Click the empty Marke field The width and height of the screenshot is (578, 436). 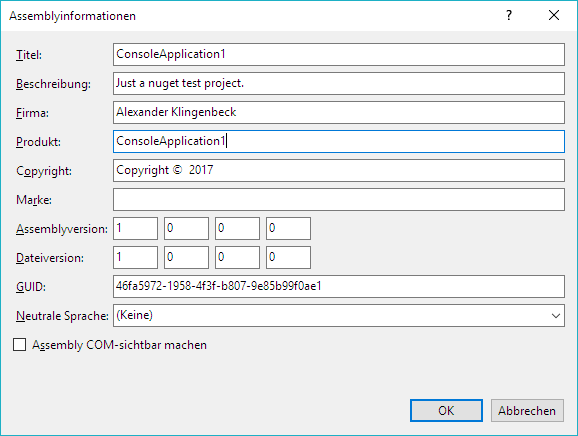click(339, 200)
